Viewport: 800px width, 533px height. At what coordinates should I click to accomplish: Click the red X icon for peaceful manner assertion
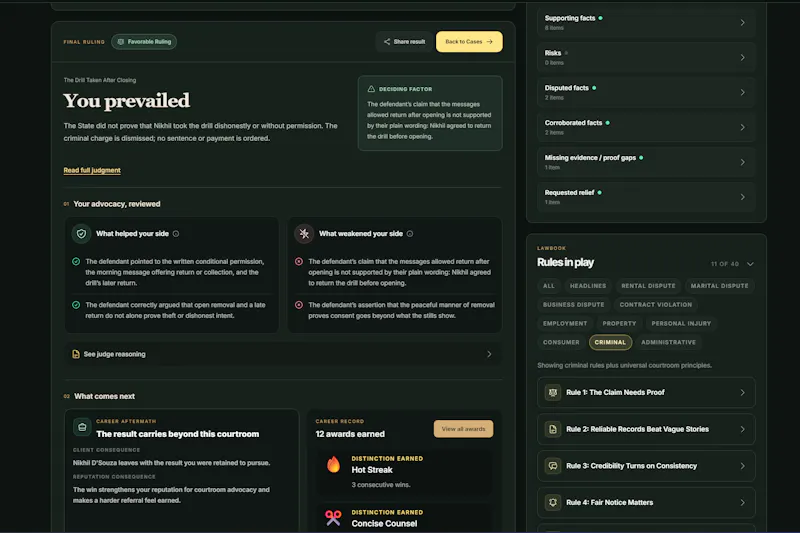[x=299, y=304]
